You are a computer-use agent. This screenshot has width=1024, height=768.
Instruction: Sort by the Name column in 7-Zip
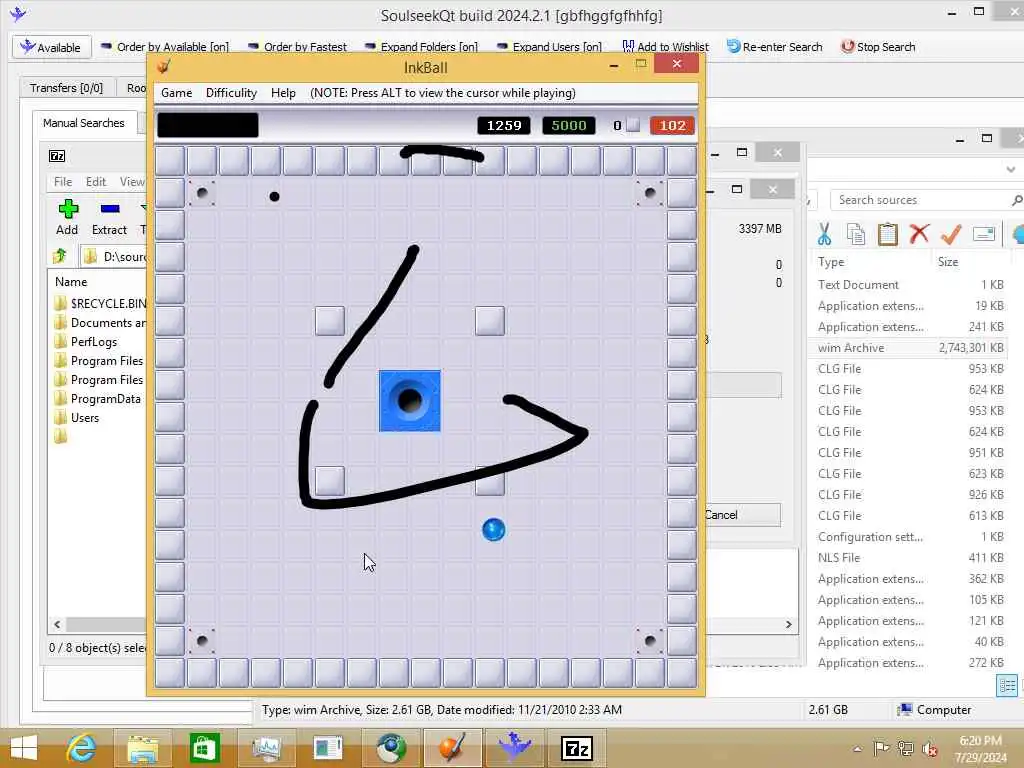(71, 282)
